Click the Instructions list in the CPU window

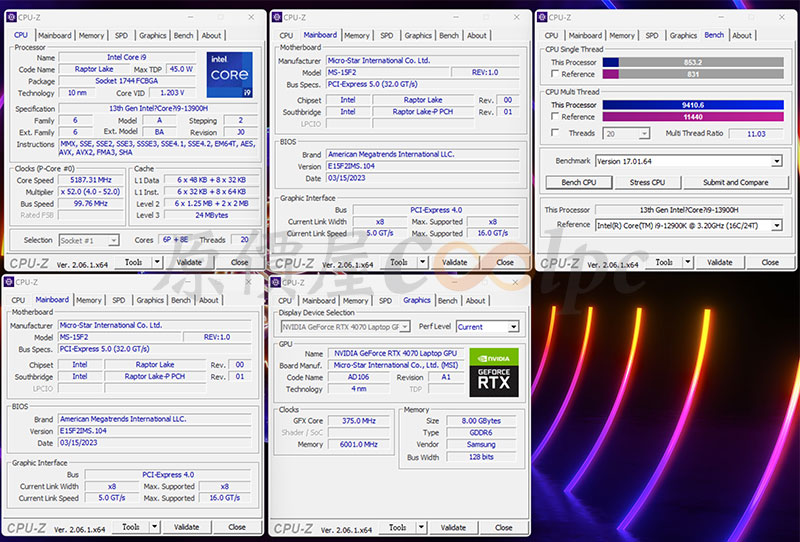coord(158,148)
